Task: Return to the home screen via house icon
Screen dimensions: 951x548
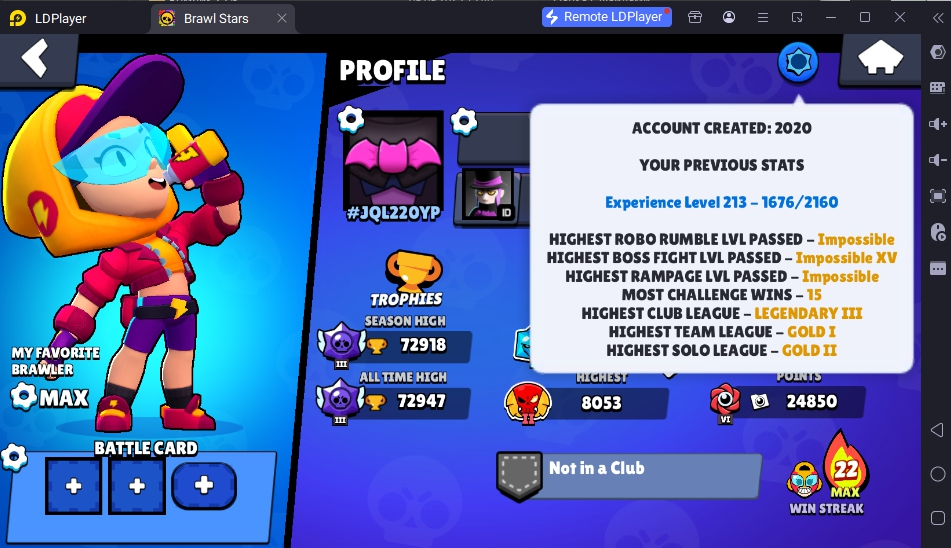Action: [x=880, y=59]
